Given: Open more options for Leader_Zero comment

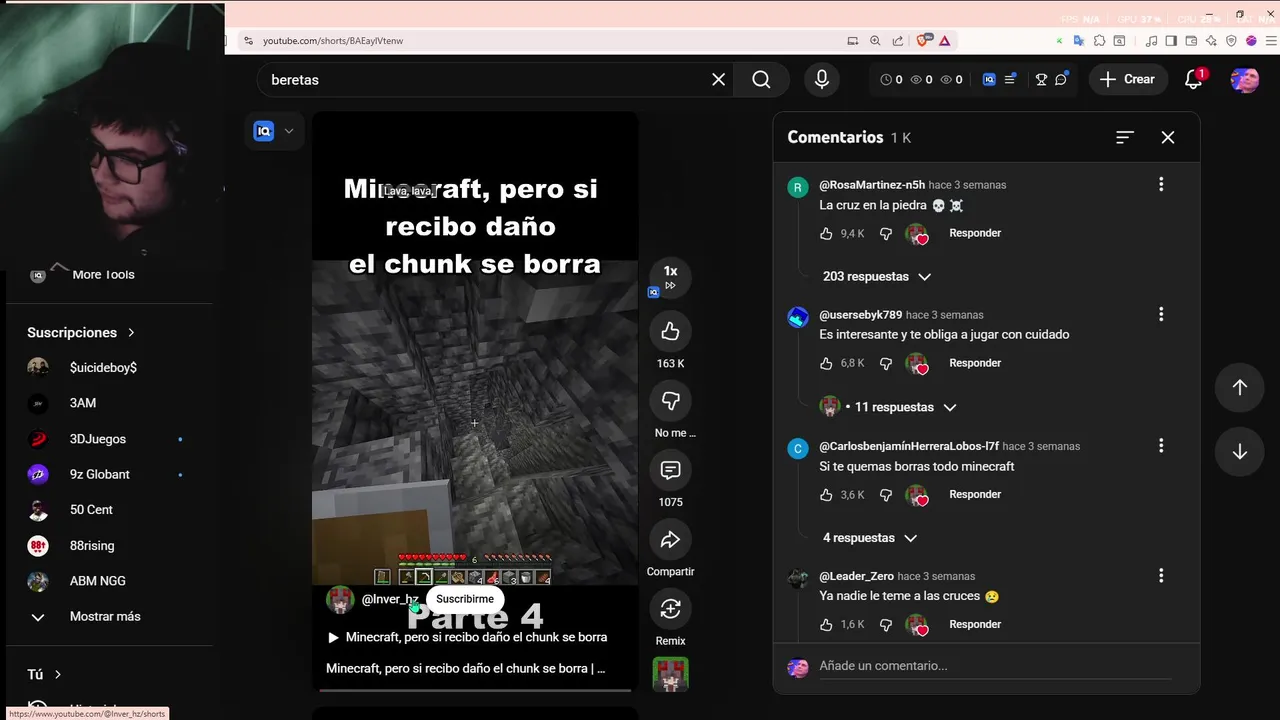Looking at the screenshot, I should pos(1161,575).
